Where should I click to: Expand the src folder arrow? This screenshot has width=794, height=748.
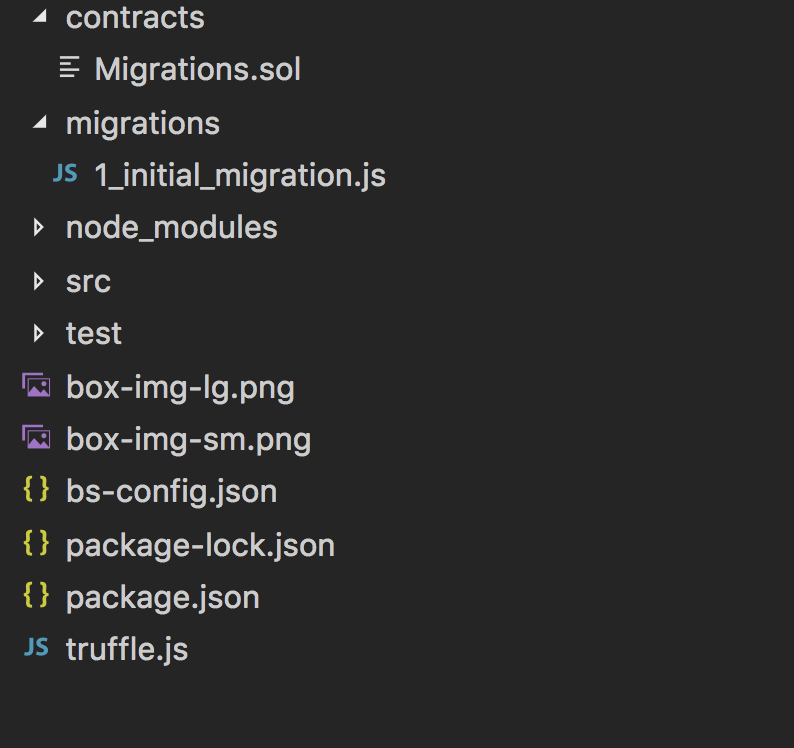(x=39, y=281)
